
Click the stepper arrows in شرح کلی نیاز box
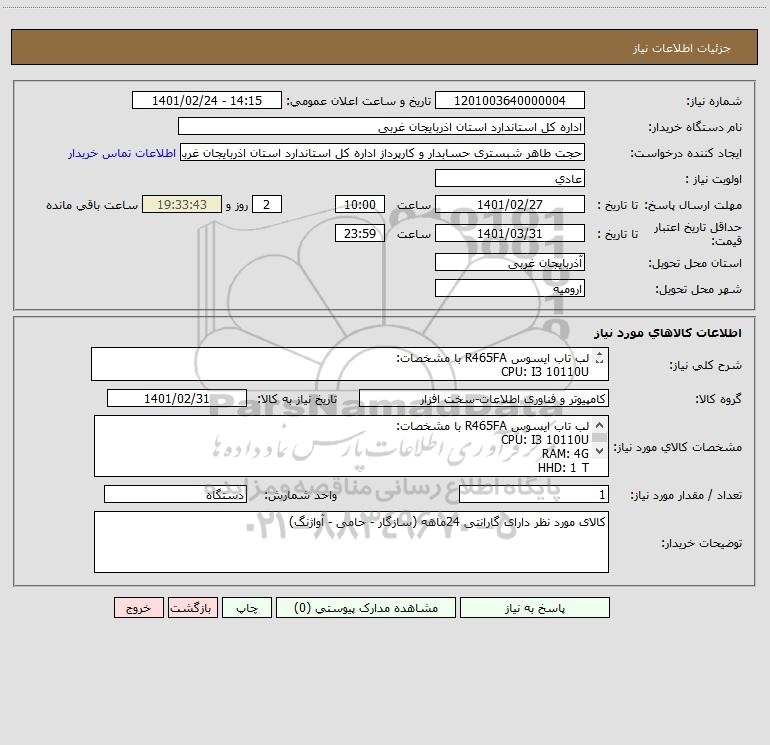pos(599,359)
